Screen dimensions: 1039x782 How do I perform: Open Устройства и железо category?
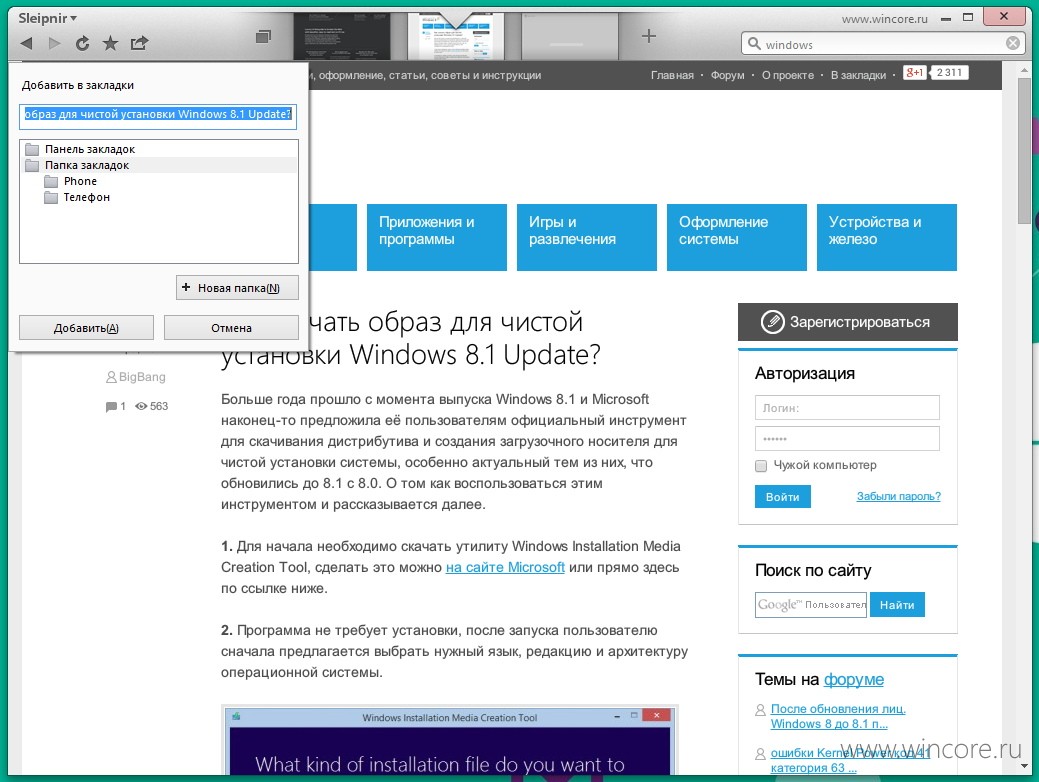click(x=887, y=237)
